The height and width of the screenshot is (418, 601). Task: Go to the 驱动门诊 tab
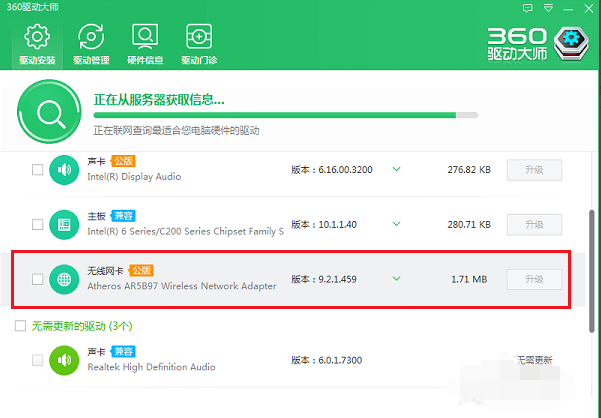199,44
